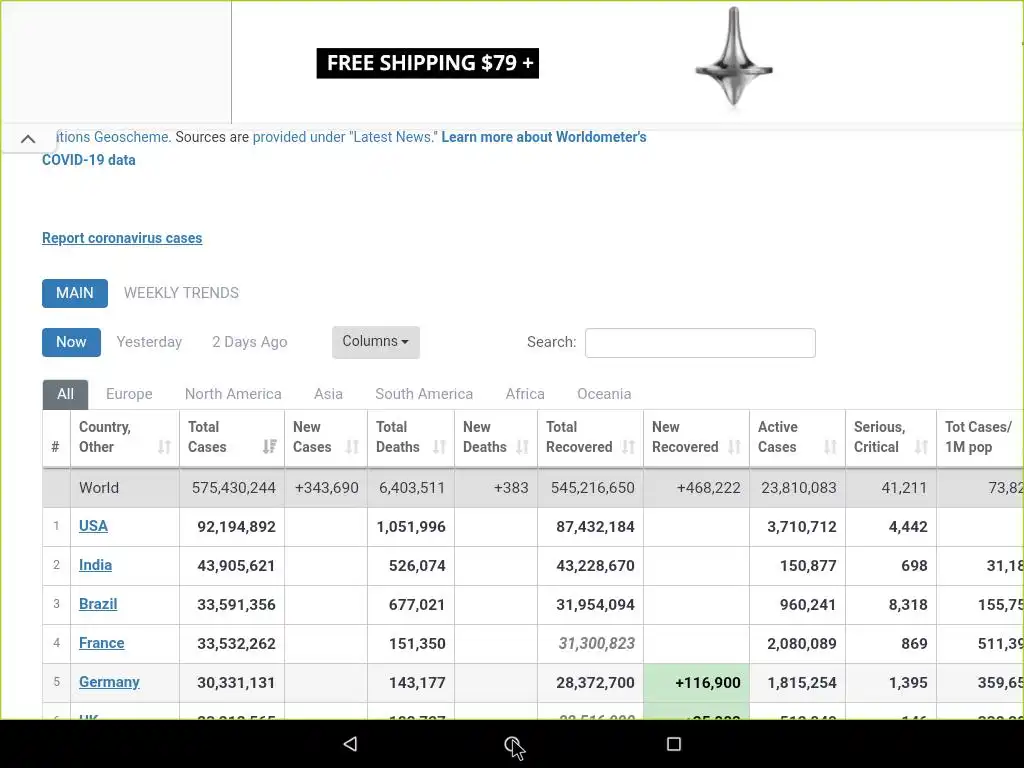Image resolution: width=1024 pixels, height=768 pixels.
Task: Tap the Android back navigation icon
Action: point(350,744)
